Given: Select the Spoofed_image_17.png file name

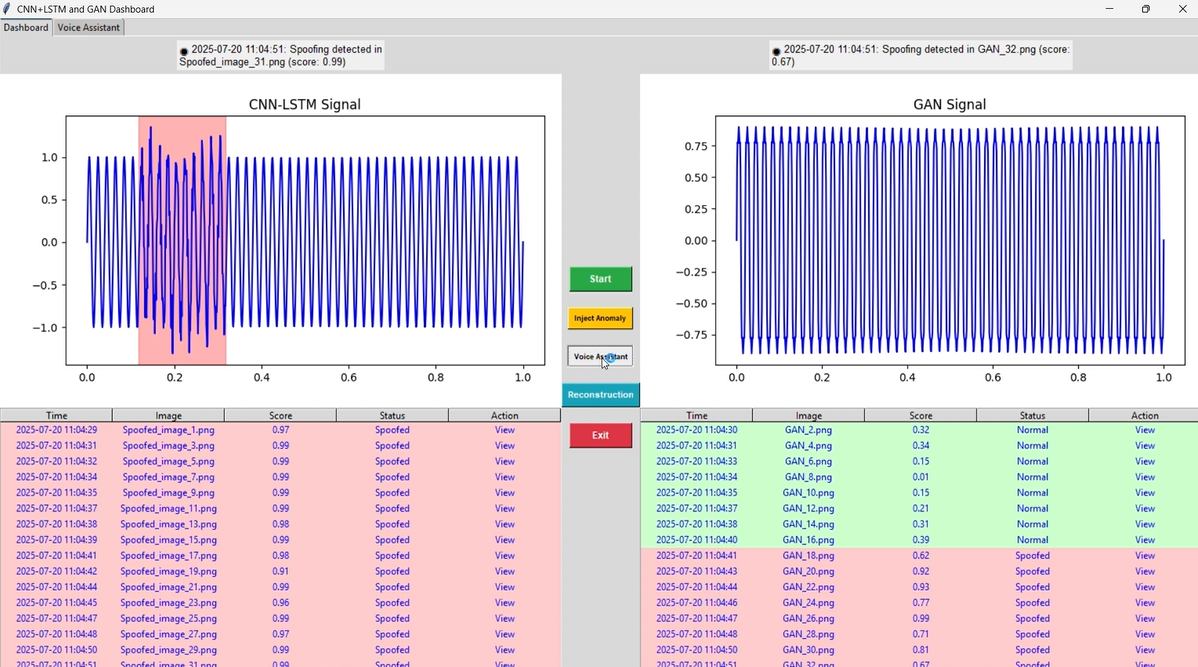Looking at the screenshot, I should pyautogui.click(x=168, y=555).
